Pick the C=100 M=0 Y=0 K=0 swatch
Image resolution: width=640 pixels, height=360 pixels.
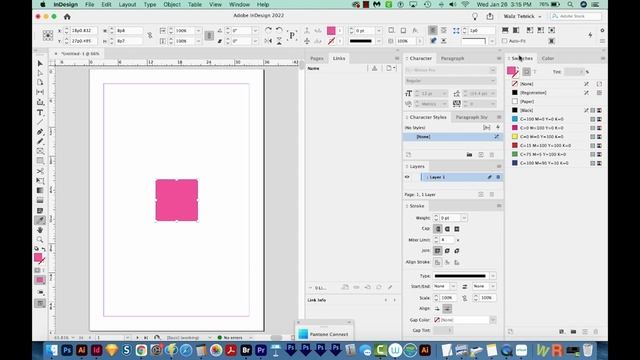pos(556,119)
